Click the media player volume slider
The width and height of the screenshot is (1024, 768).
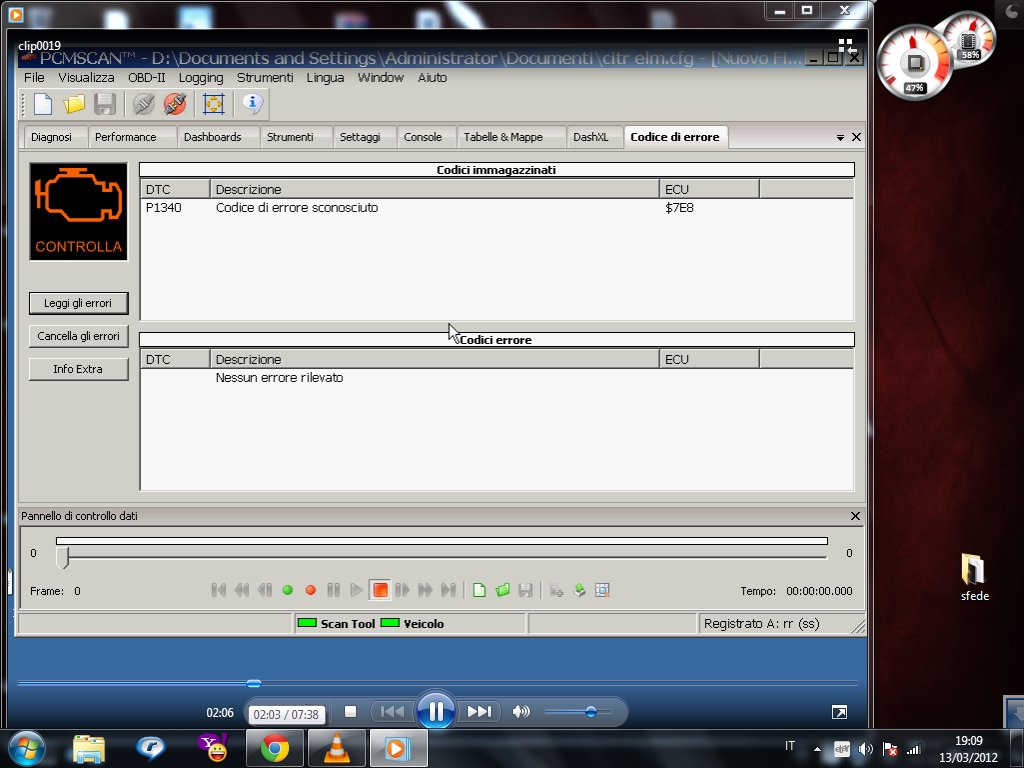point(578,712)
